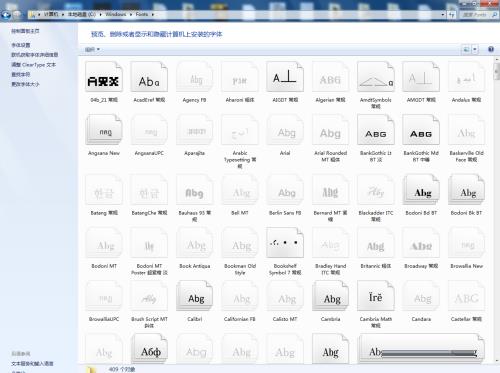Select the AcadEref font icon

point(149,77)
